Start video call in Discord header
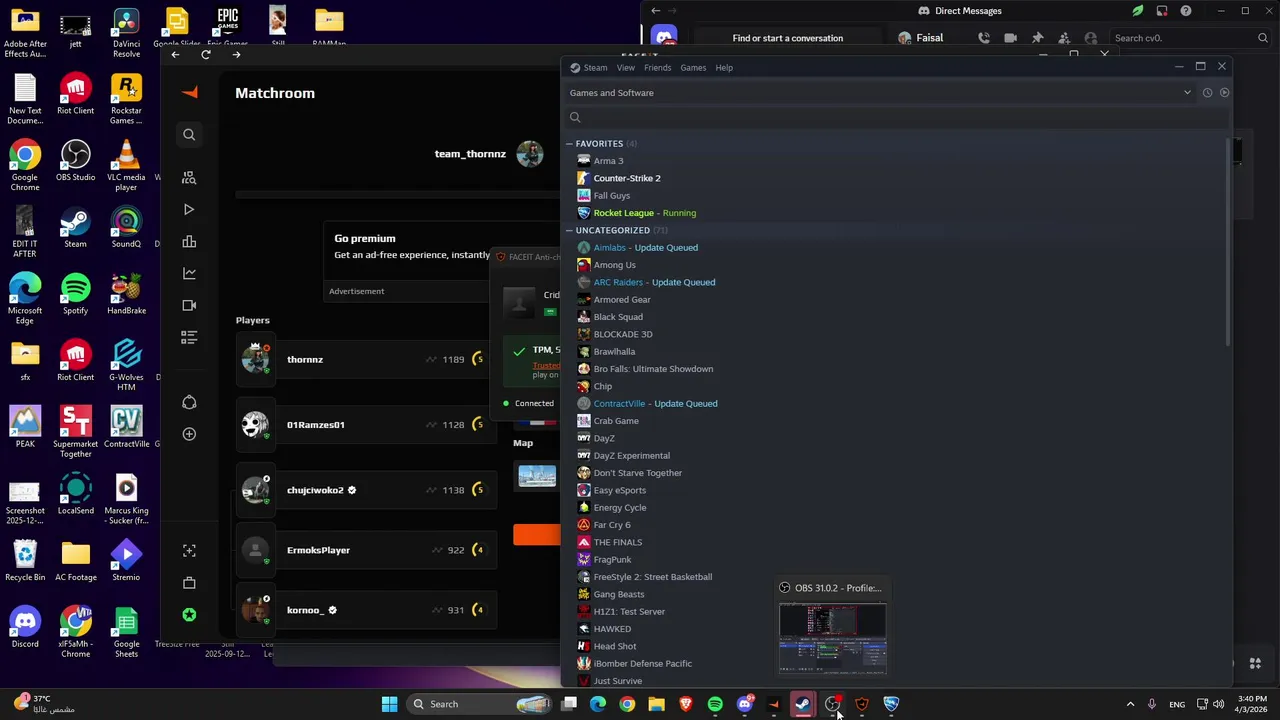1280x720 pixels. coord(1010,38)
